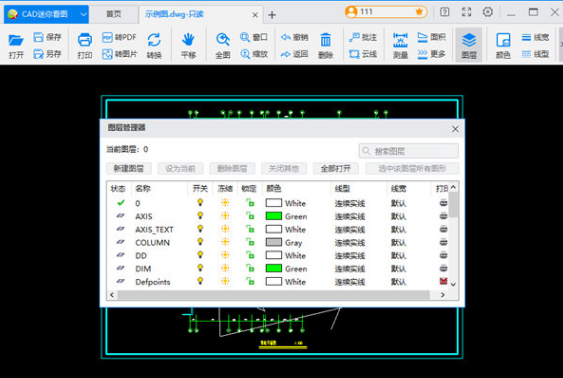Click the fullscreen icon in title bar
The image size is (563, 378).
pos(466,12)
